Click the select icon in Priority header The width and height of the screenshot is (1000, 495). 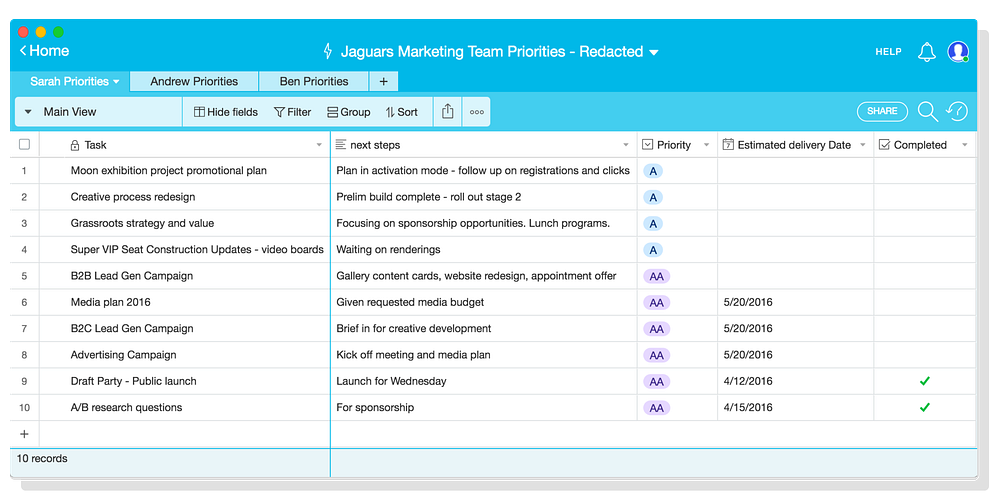pyautogui.click(x=647, y=145)
